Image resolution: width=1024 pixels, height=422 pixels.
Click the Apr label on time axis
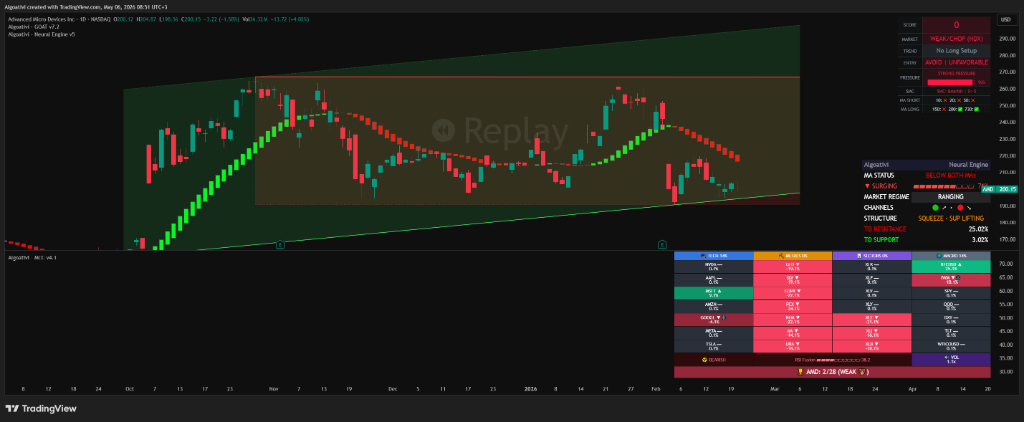[912, 389]
